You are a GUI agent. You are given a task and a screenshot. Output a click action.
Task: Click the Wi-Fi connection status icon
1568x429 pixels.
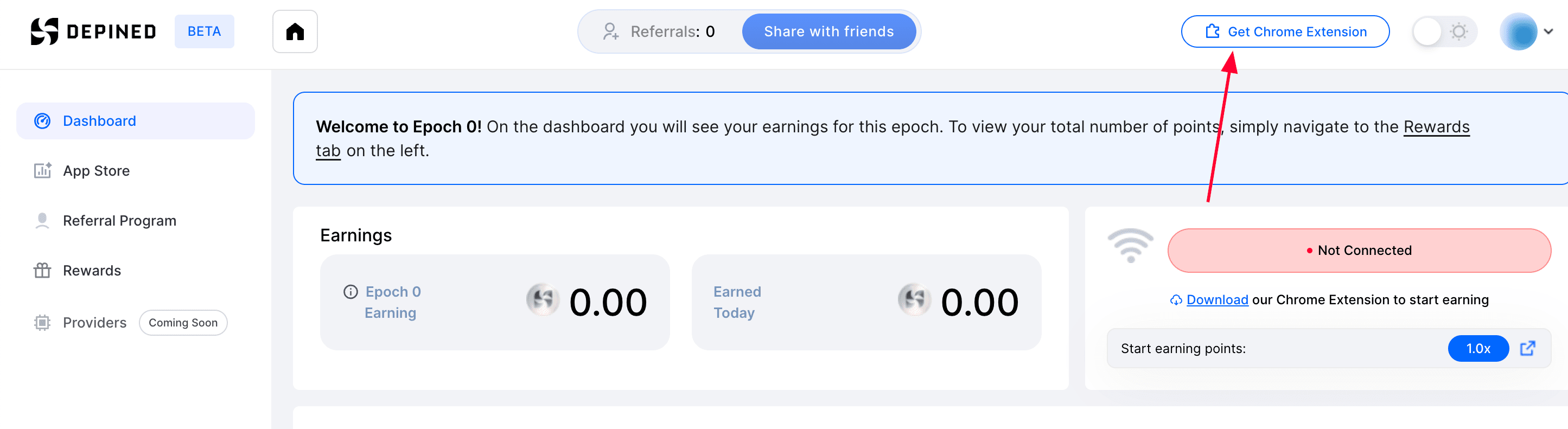(x=1130, y=246)
